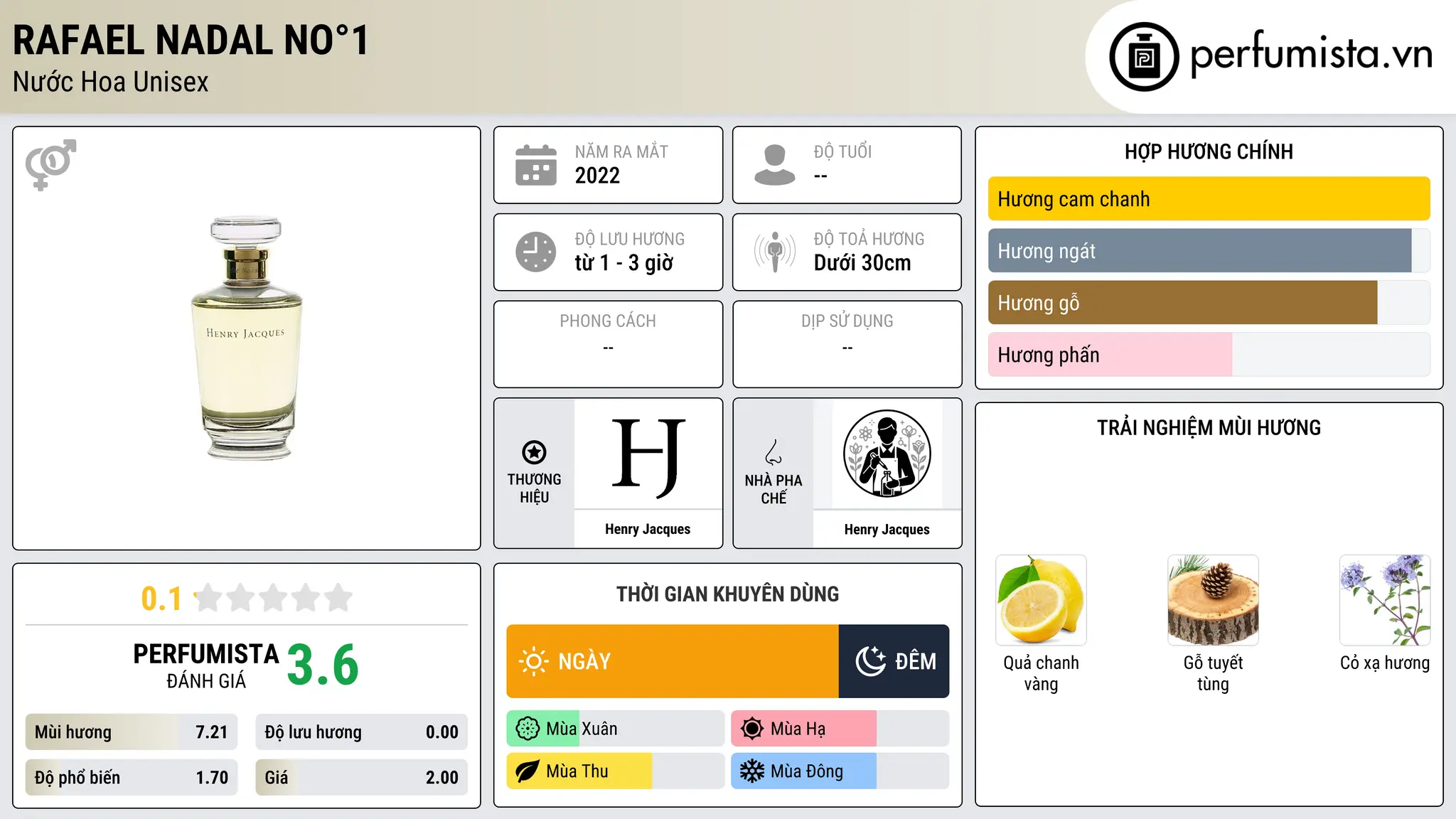Click the perfumista.vn site name

pos(1311,55)
